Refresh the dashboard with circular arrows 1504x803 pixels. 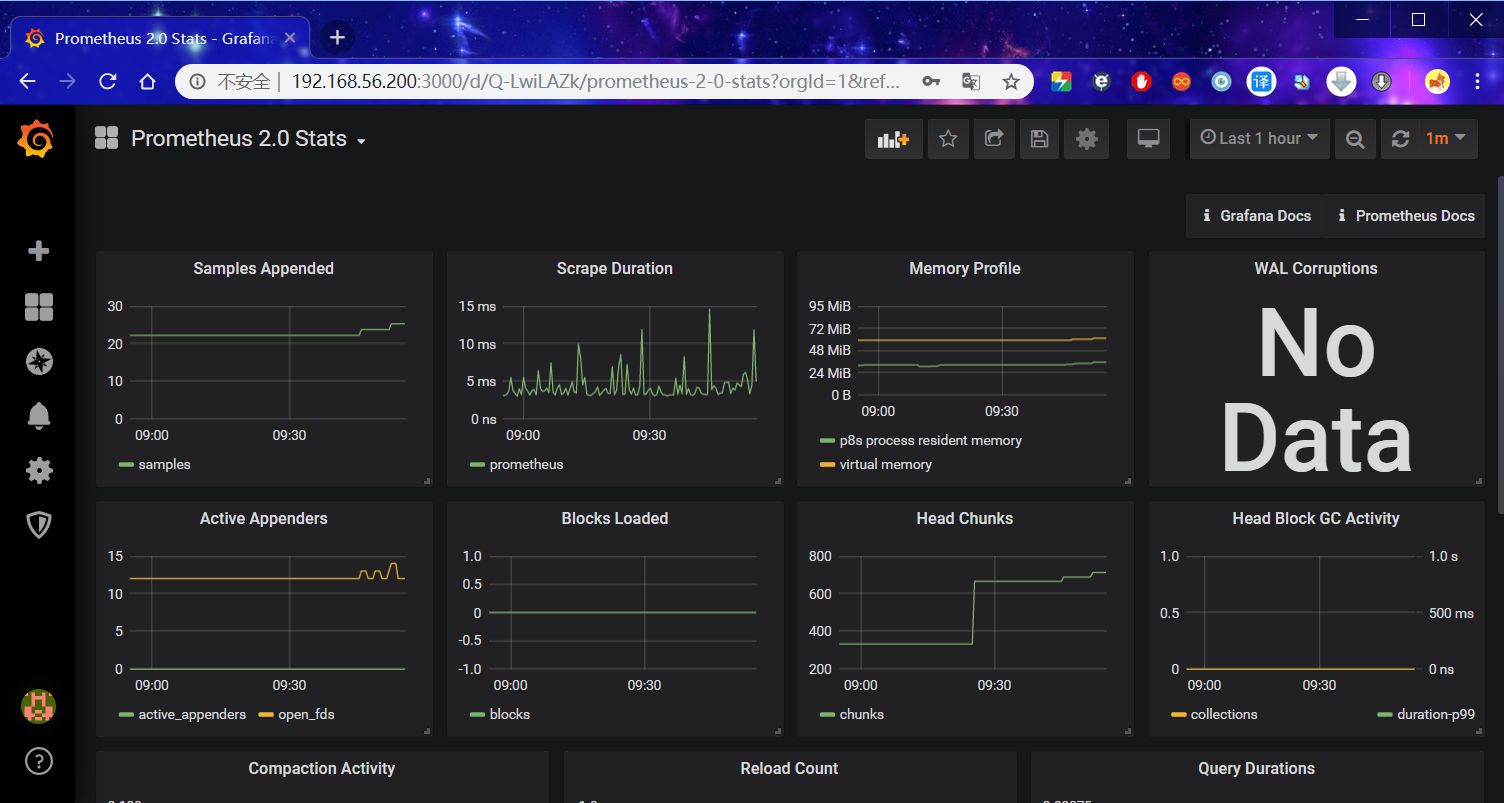click(1400, 139)
